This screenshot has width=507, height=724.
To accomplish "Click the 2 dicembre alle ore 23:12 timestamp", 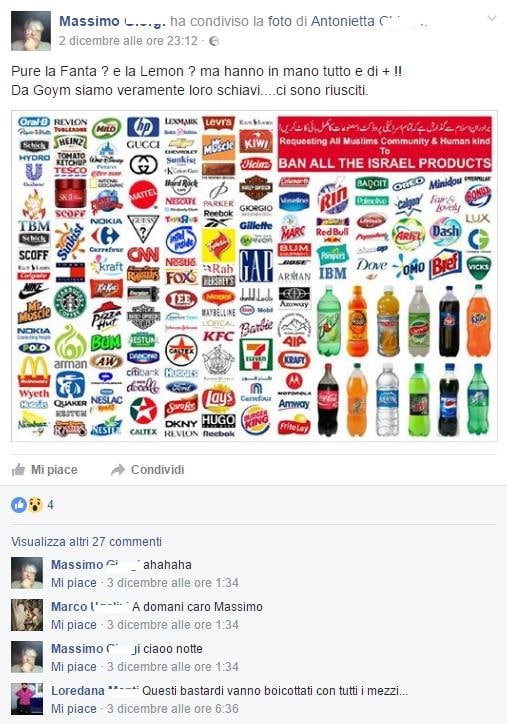I will (x=128, y=41).
